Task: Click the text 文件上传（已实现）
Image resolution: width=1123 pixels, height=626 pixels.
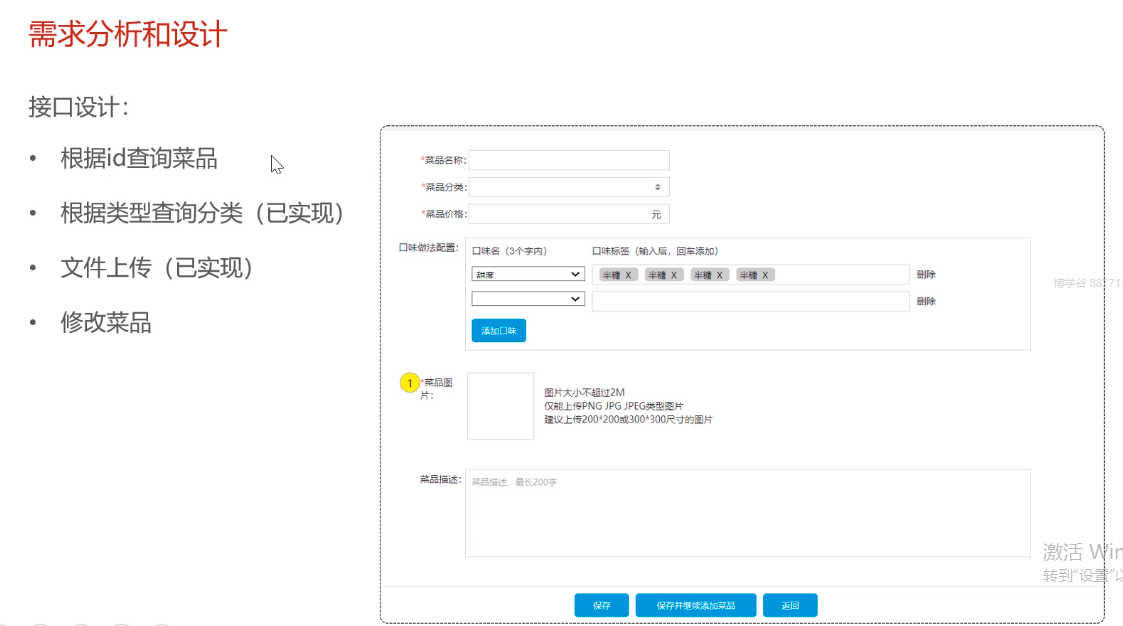Action: click(x=158, y=267)
